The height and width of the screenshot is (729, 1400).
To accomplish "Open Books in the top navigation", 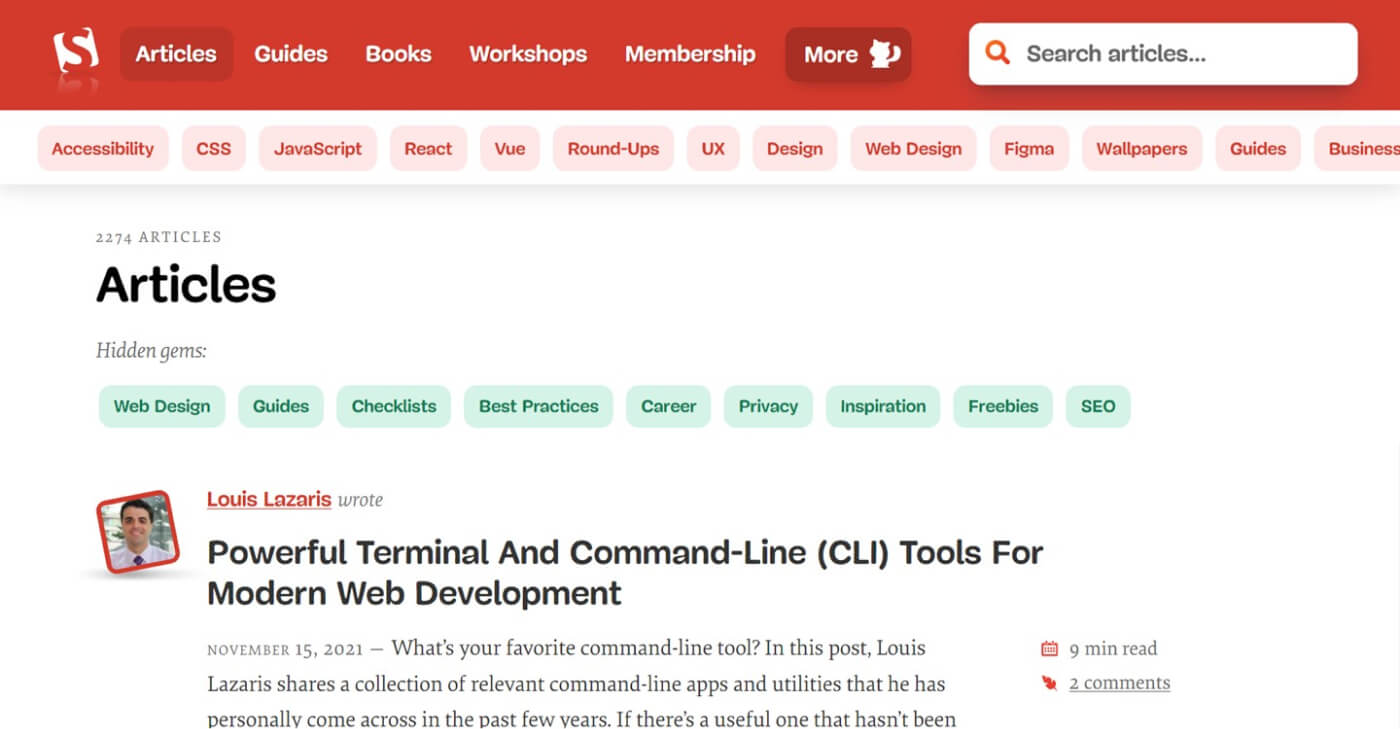I will pyautogui.click(x=398, y=54).
